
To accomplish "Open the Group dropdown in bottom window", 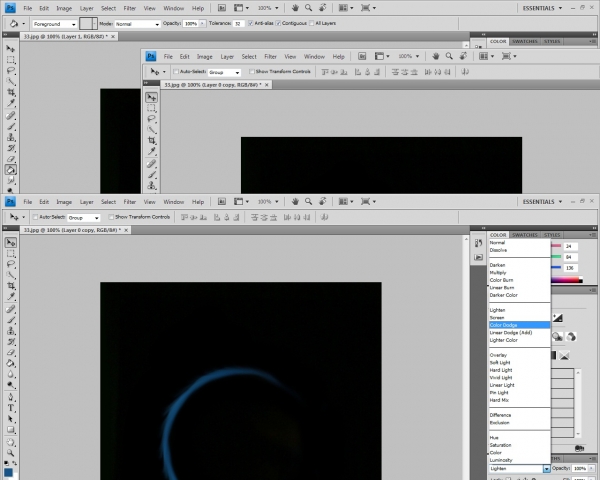I will 84,218.
